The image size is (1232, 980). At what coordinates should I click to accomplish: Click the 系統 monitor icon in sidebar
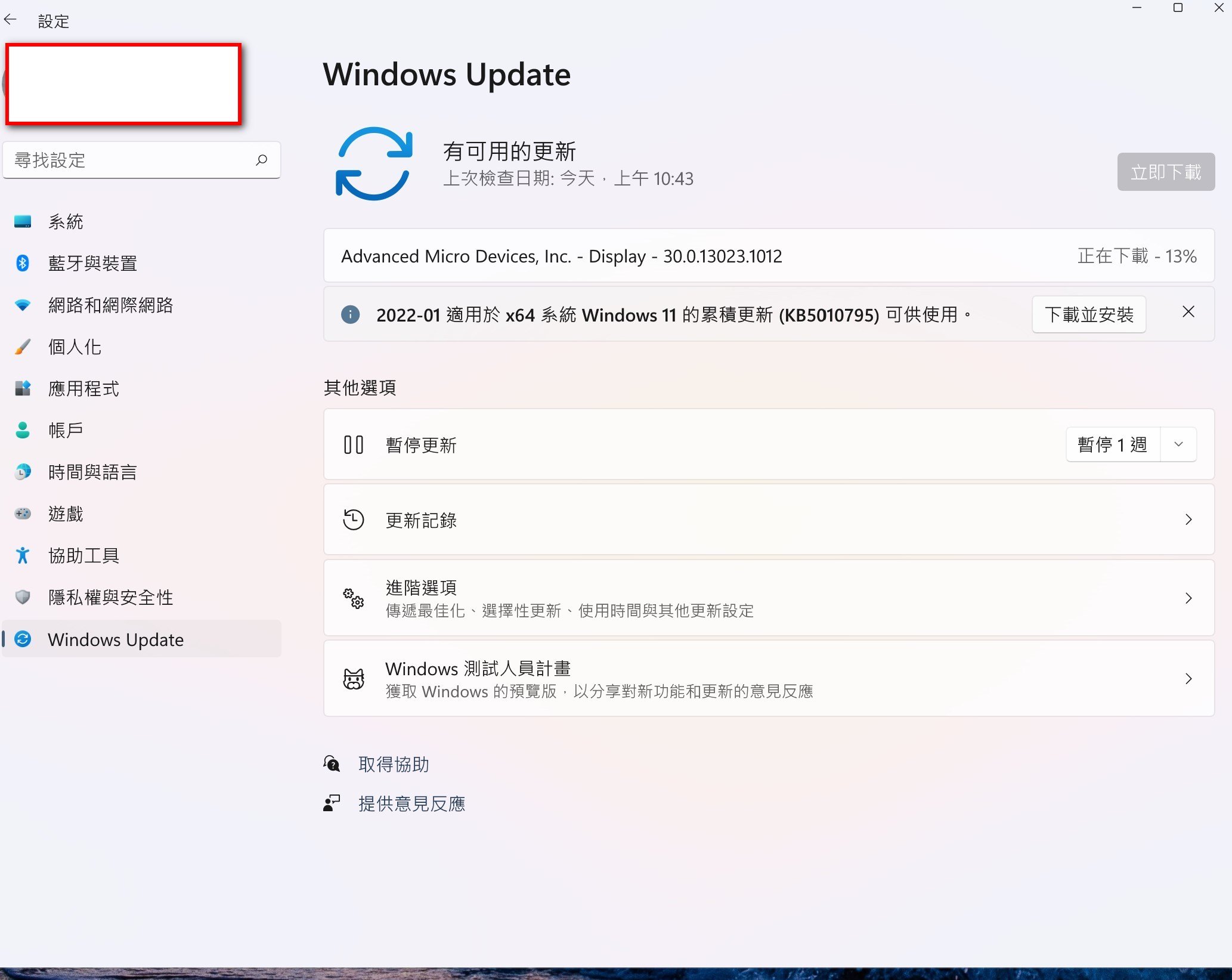(23, 222)
